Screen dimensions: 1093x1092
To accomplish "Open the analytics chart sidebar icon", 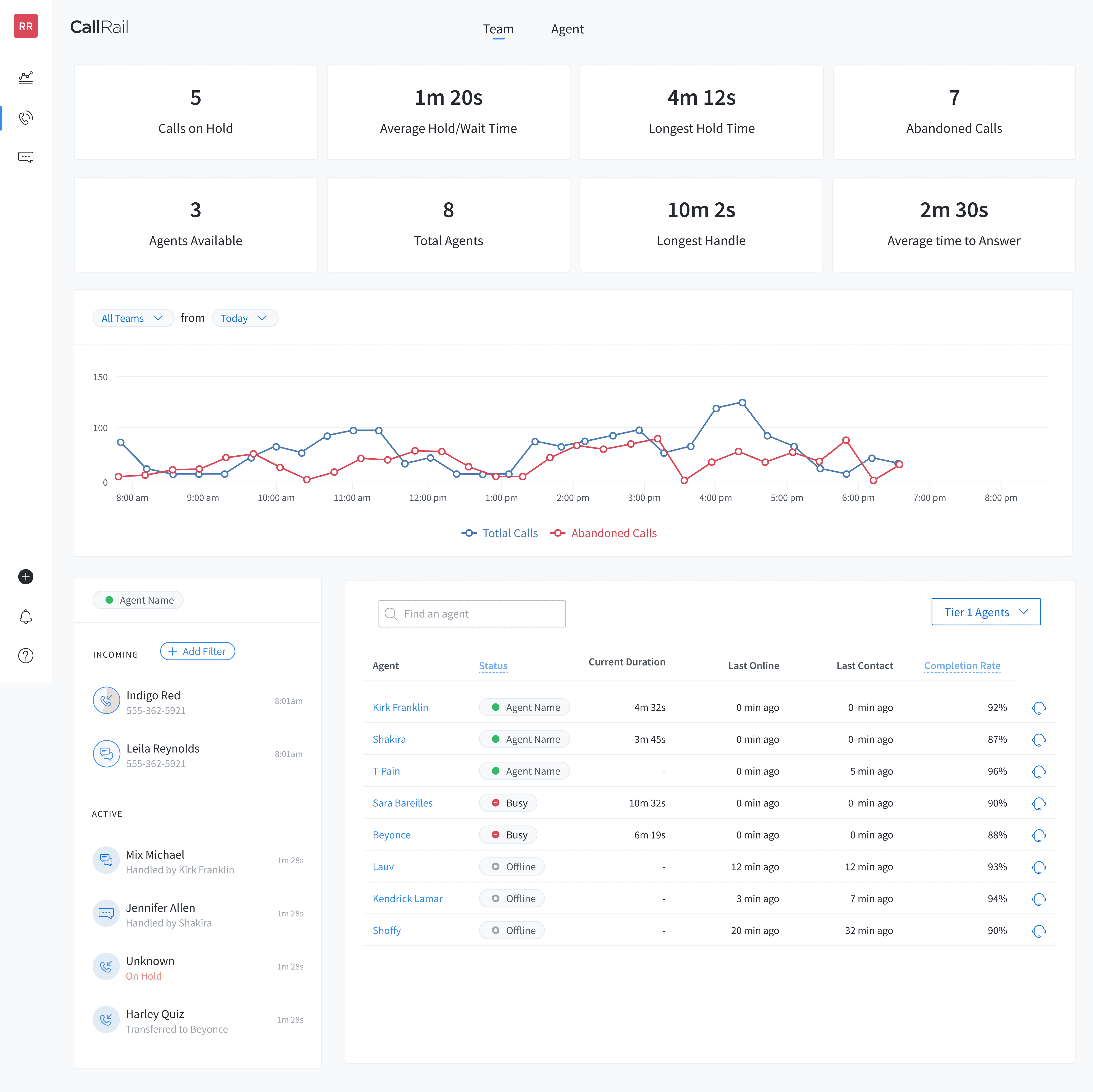I will click(26, 78).
